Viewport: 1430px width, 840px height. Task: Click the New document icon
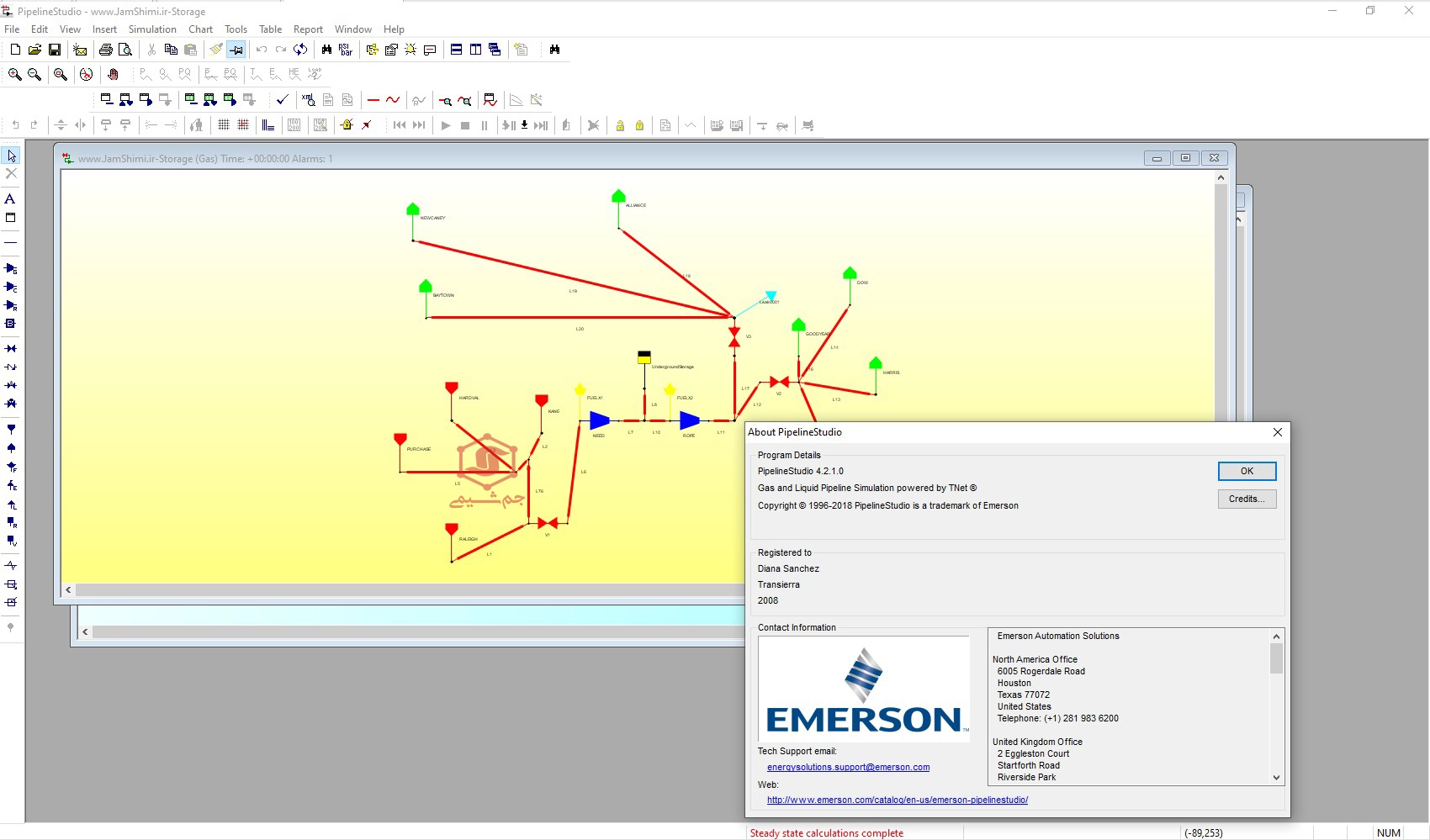pos(15,50)
